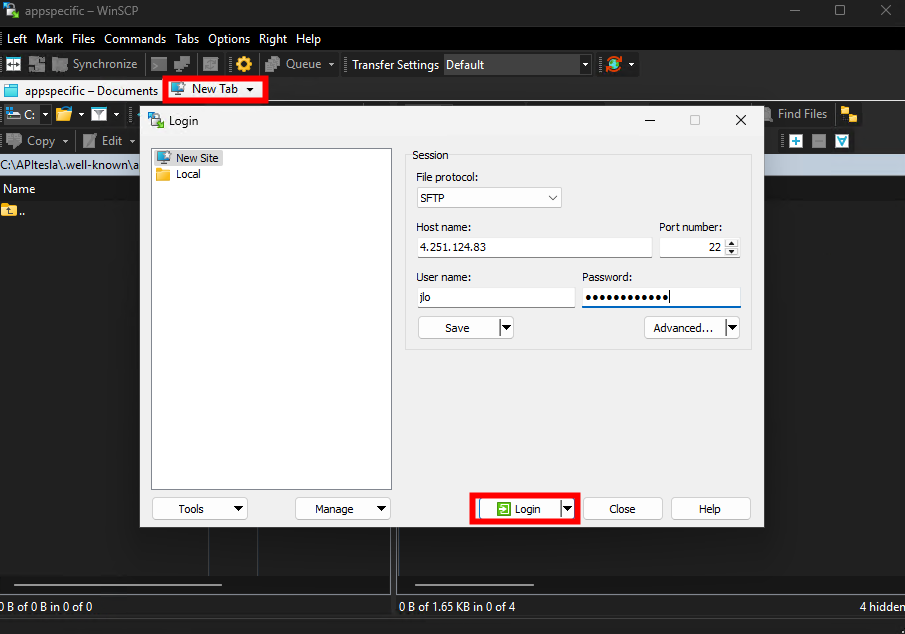Open the Help menu in menu bar

tap(308, 39)
